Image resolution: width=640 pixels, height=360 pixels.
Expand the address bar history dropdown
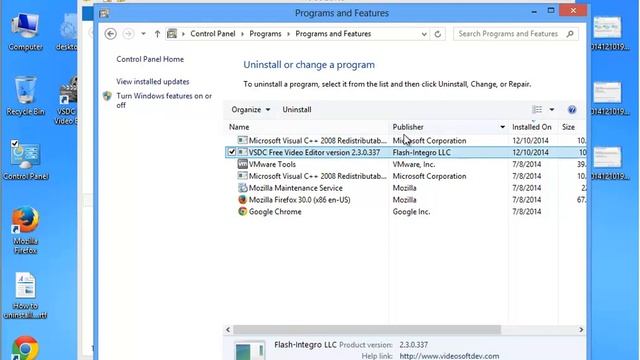424,34
